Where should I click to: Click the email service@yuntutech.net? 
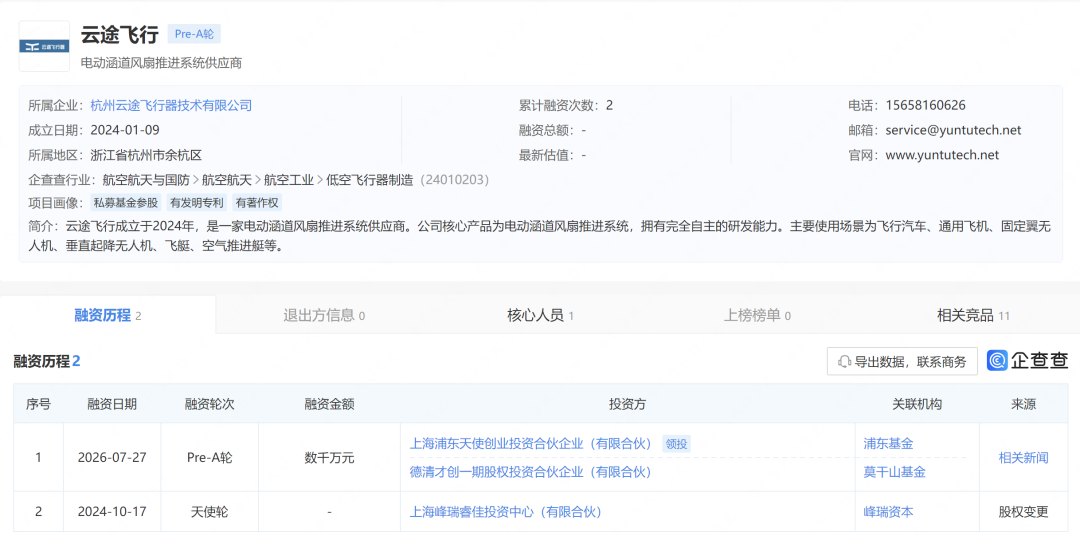tap(953, 130)
